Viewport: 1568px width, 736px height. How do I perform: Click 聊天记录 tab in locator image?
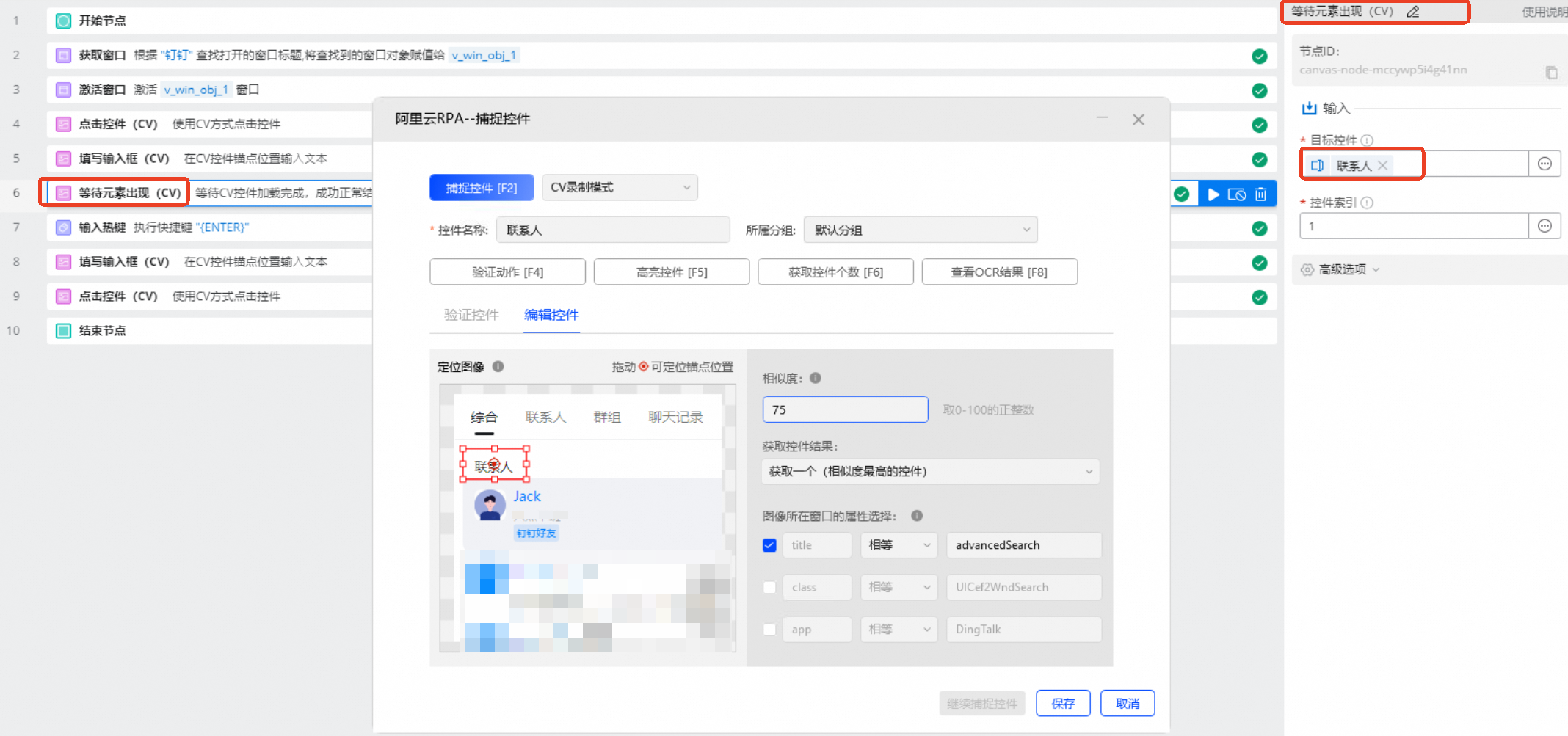point(675,418)
